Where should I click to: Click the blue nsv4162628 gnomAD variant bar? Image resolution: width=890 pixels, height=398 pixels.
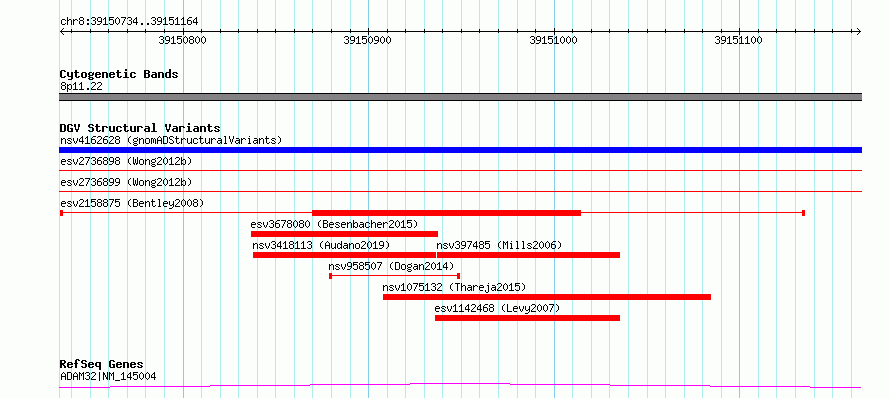(x=460, y=150)
